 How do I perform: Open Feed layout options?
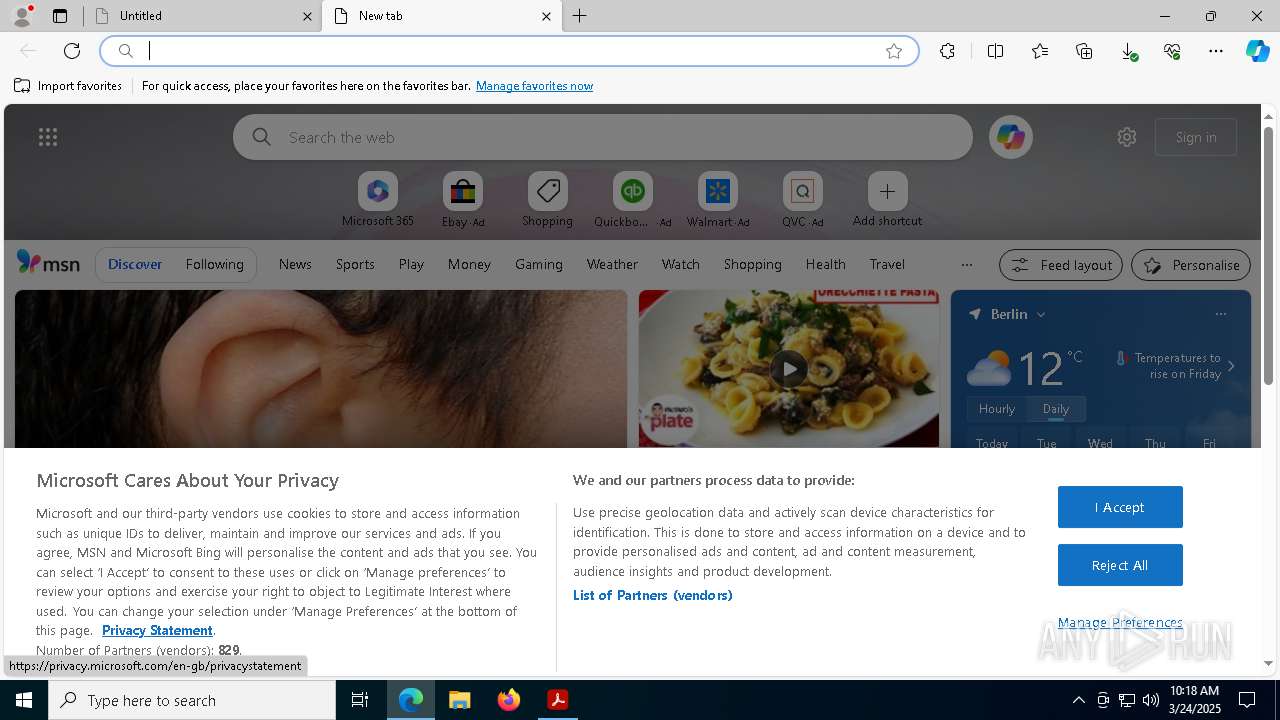pyautogui.click(x=1061, y=265)
